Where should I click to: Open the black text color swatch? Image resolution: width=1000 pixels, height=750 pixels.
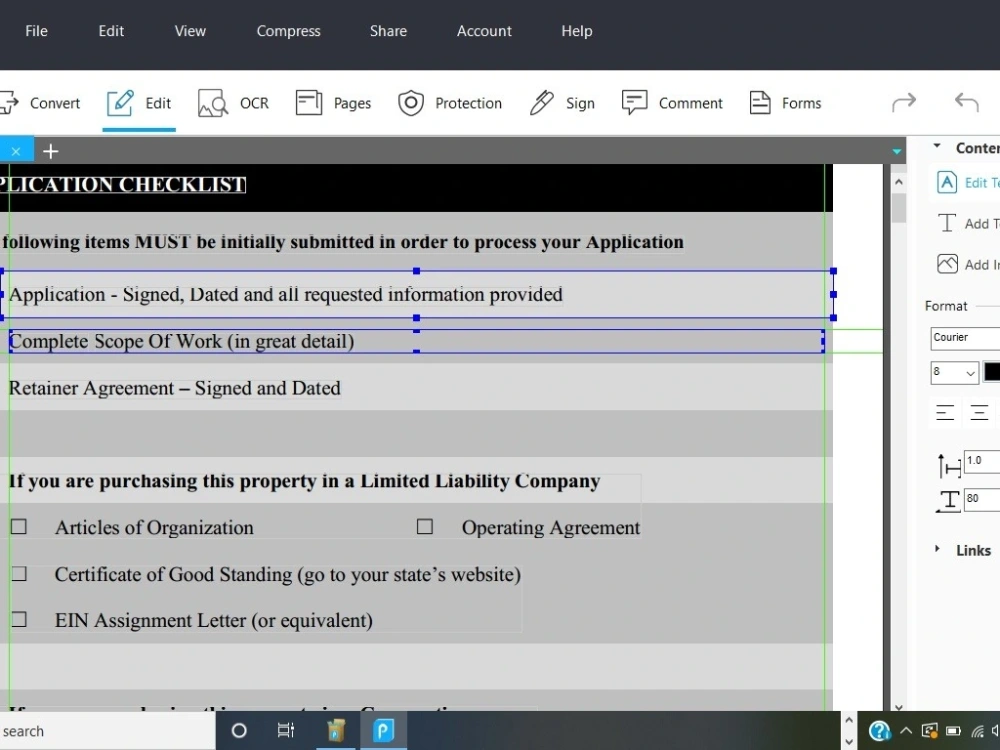992,372
